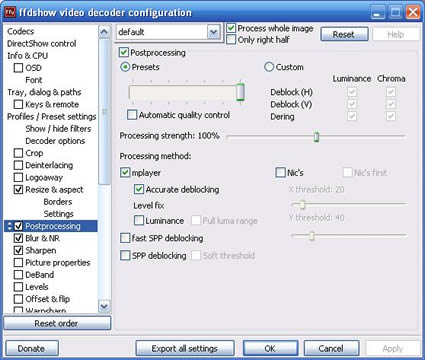Screen dimensions: 425x360
Task: Click Export all settings button
Action: (185, 349)
